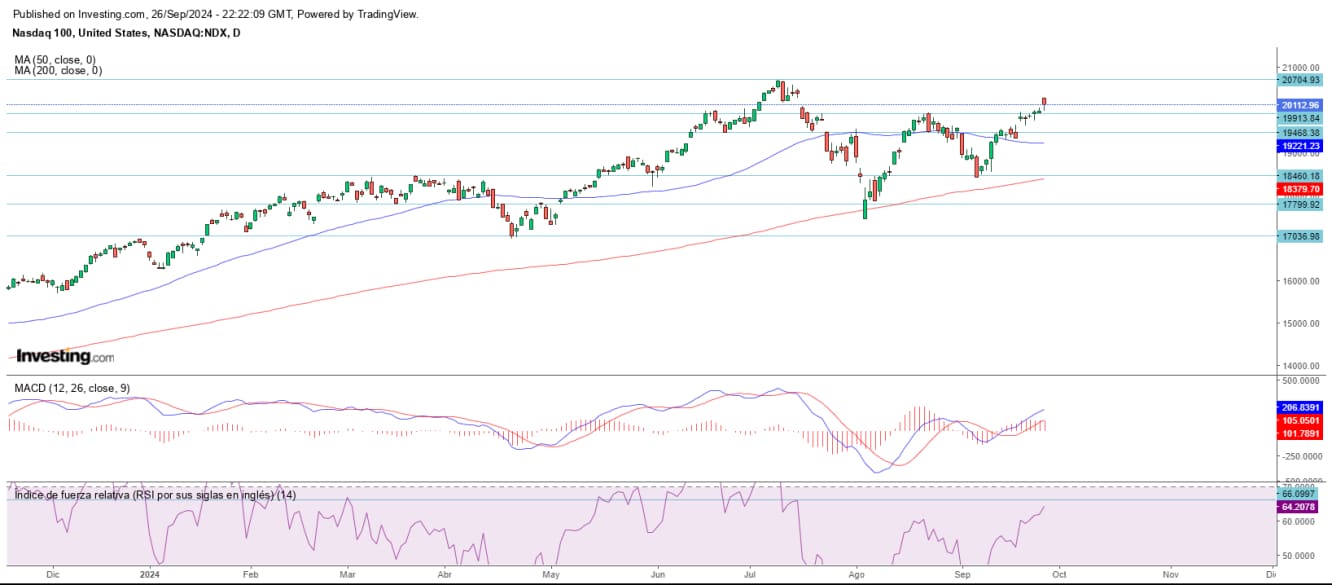Viewport: 1332px width, 585px height.
Task: Select the 'Nasdaq 100, United States, NASDAQ:NDX, D' title
Action: pos(126,33)
